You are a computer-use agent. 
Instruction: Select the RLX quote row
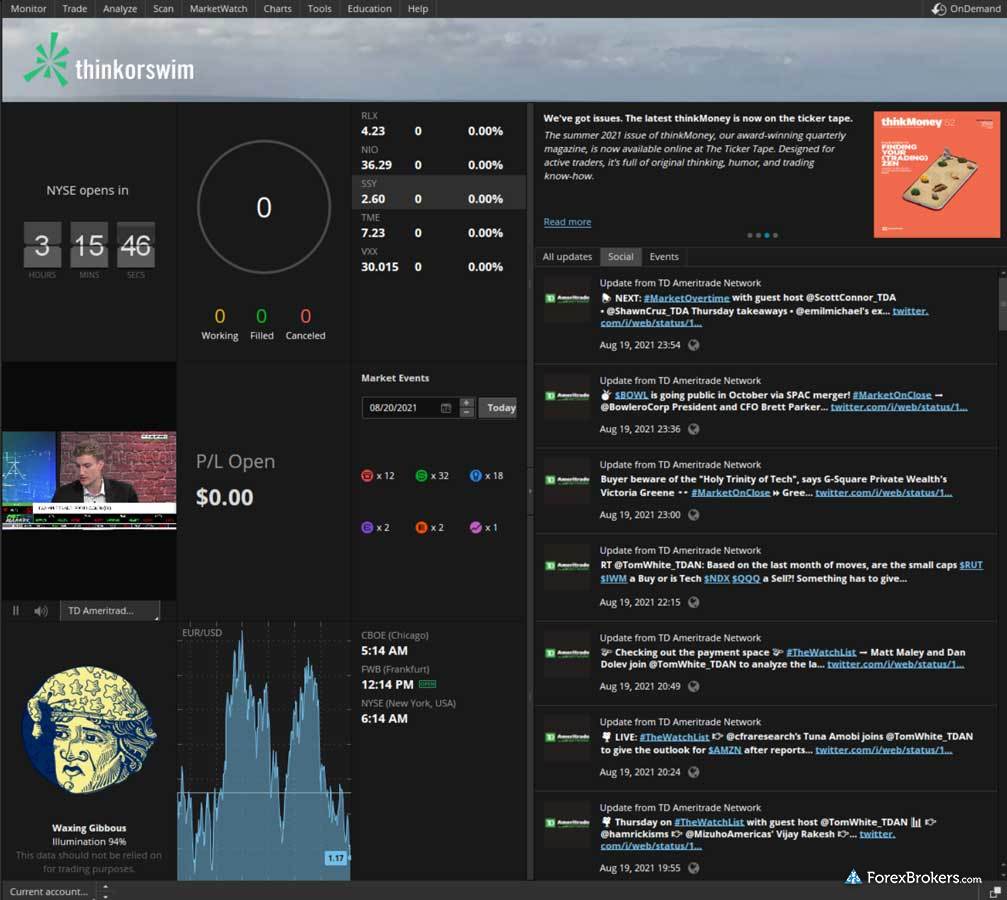click(439, 125)
